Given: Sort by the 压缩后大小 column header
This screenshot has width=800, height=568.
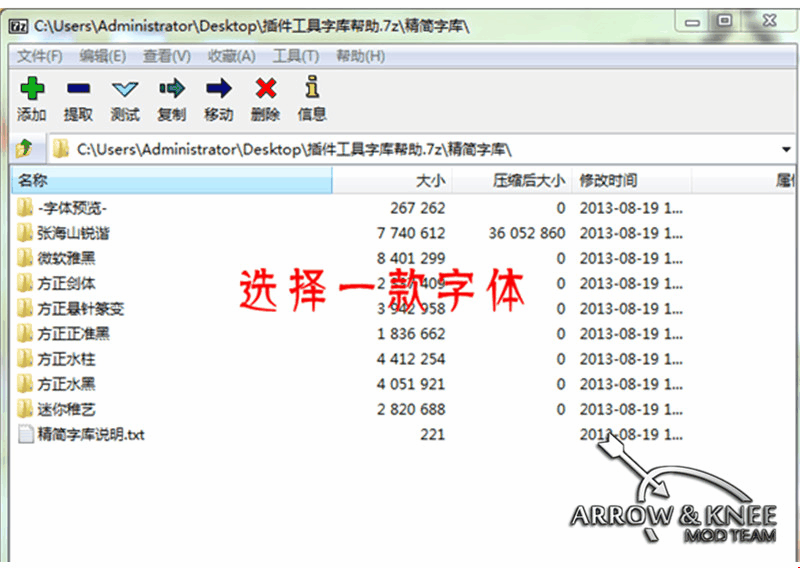Looking at the screenshot, I should pos(511,180).
